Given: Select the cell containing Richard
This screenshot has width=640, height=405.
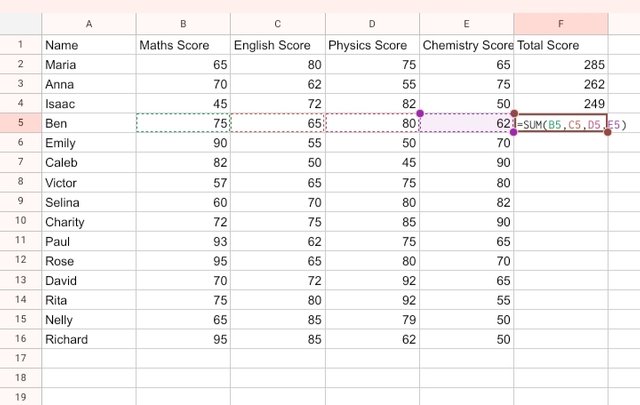Looking at the screenshot, I should (89, 339).
